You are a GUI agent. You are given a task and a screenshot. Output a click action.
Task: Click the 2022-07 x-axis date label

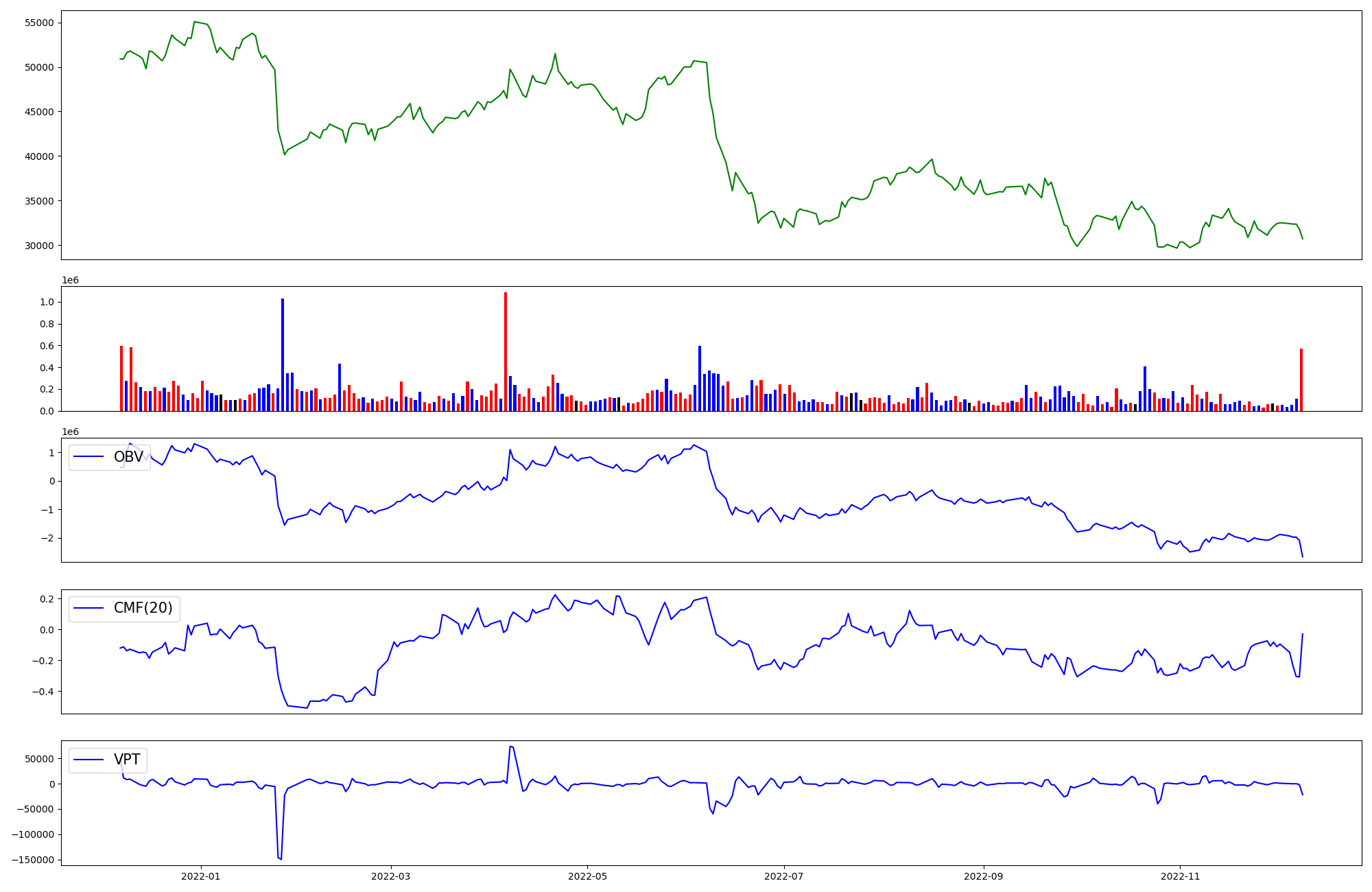point(783,876)
